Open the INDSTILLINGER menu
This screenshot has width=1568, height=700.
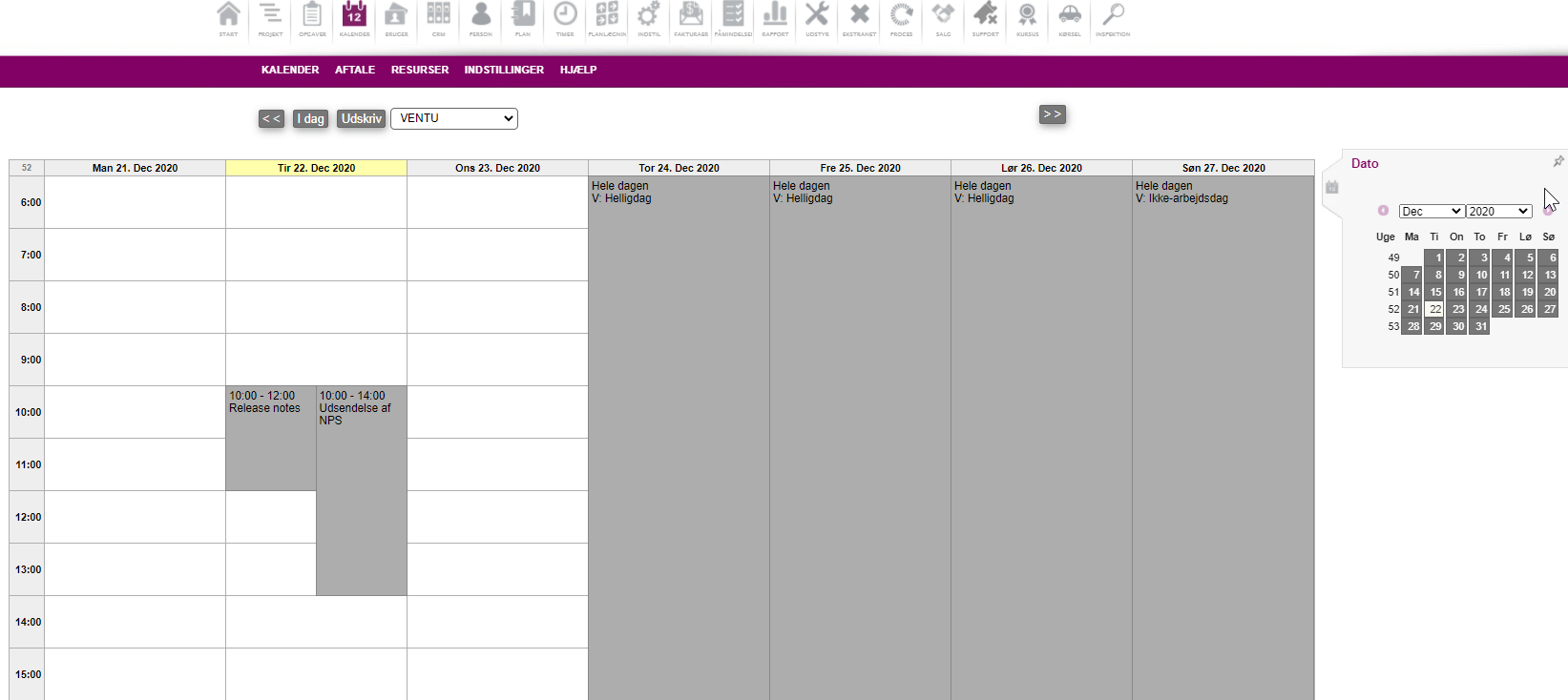504,70
